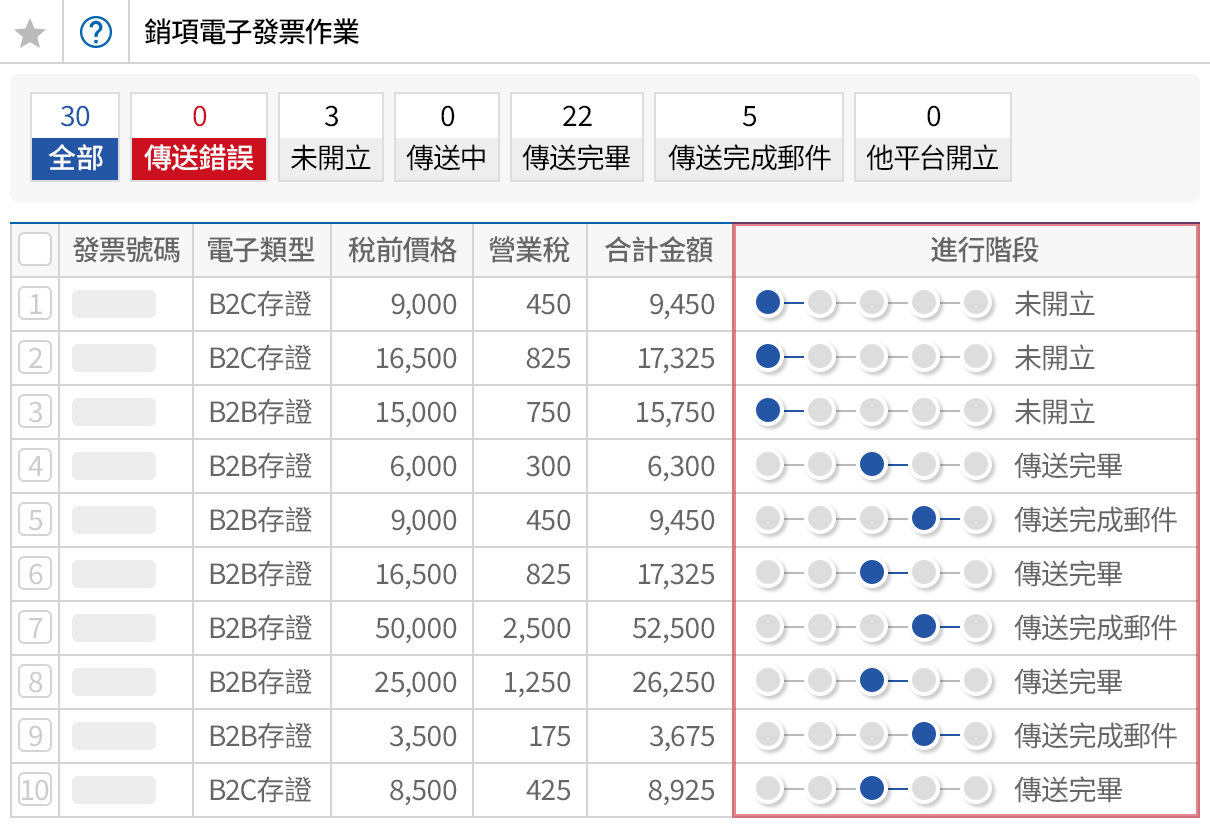Click the second progress dot on row 10
Screen dimensions: 1210x828
(821, 789)
